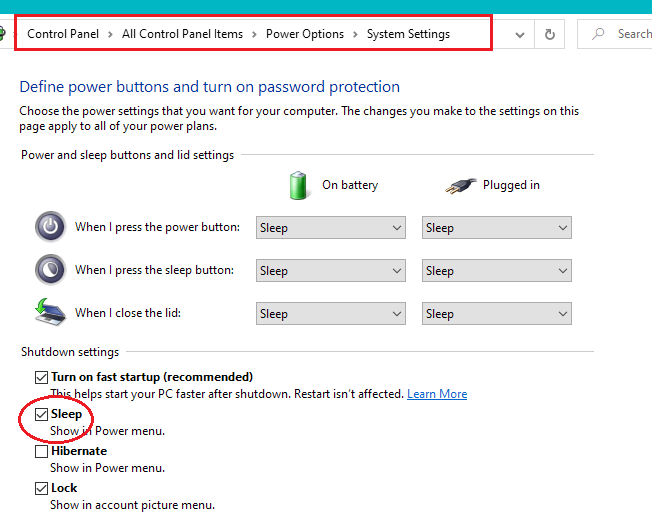Click the search magnifier icon
The image size is (652, 528).
599,34
